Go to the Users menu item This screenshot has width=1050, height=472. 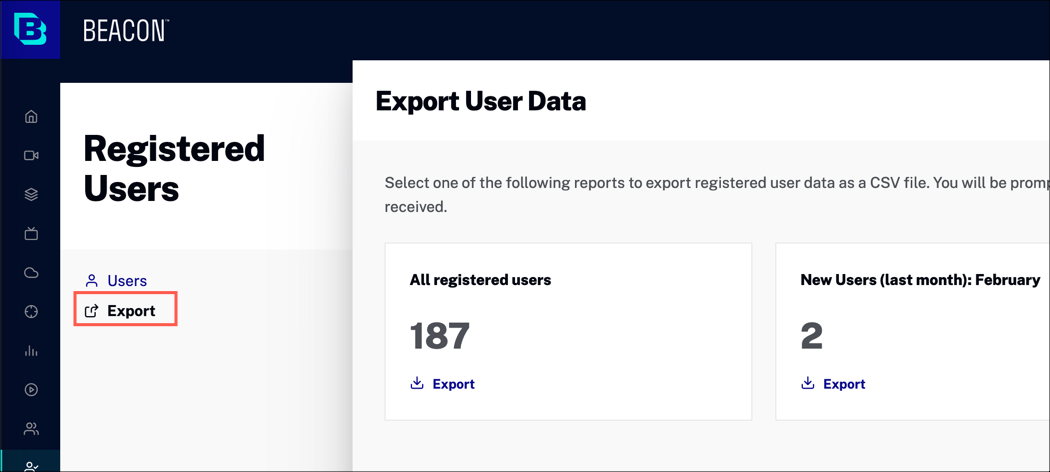point(126,281)
